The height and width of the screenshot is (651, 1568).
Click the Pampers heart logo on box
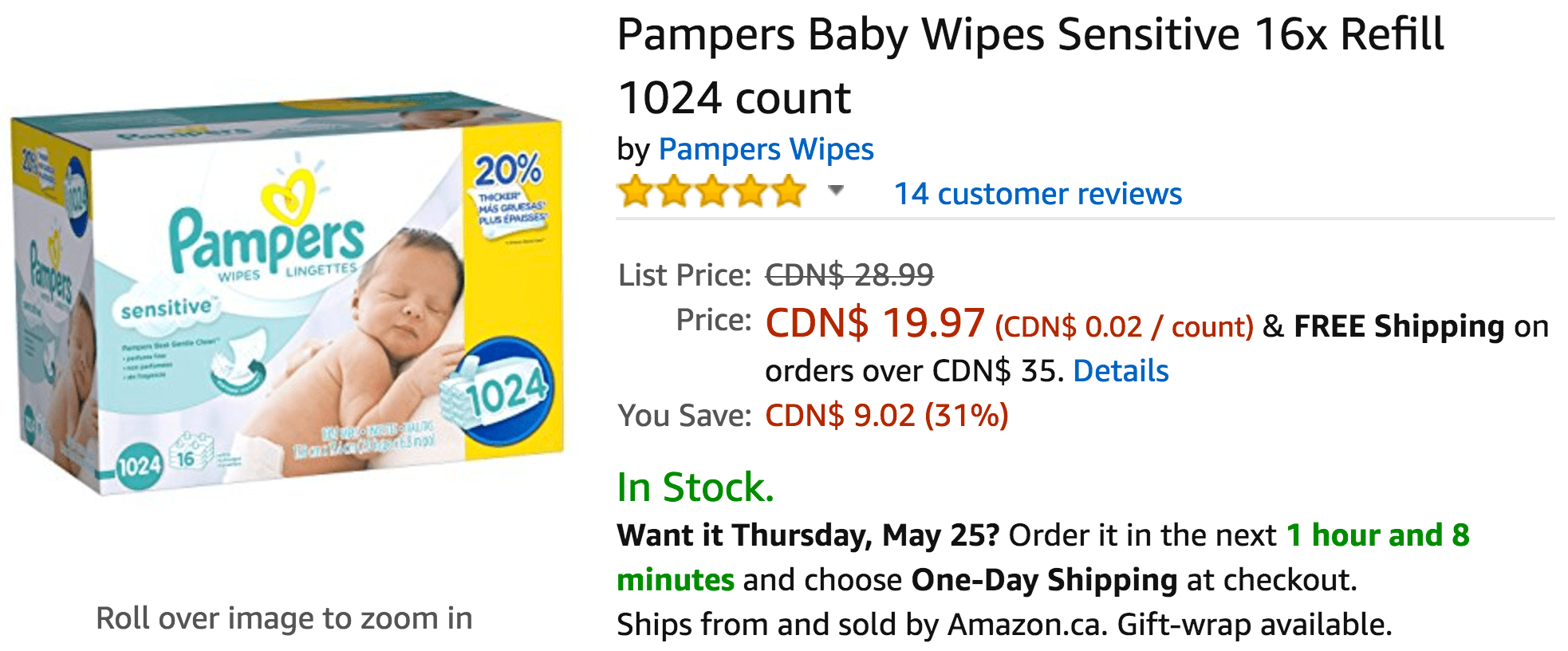click(287, 194)
